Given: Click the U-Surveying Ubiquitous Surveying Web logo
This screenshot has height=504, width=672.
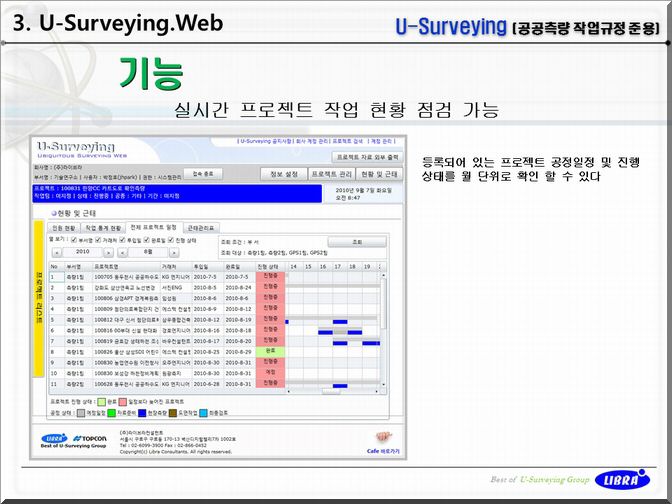Looking at the screenshot, I should tap(81, 150).
